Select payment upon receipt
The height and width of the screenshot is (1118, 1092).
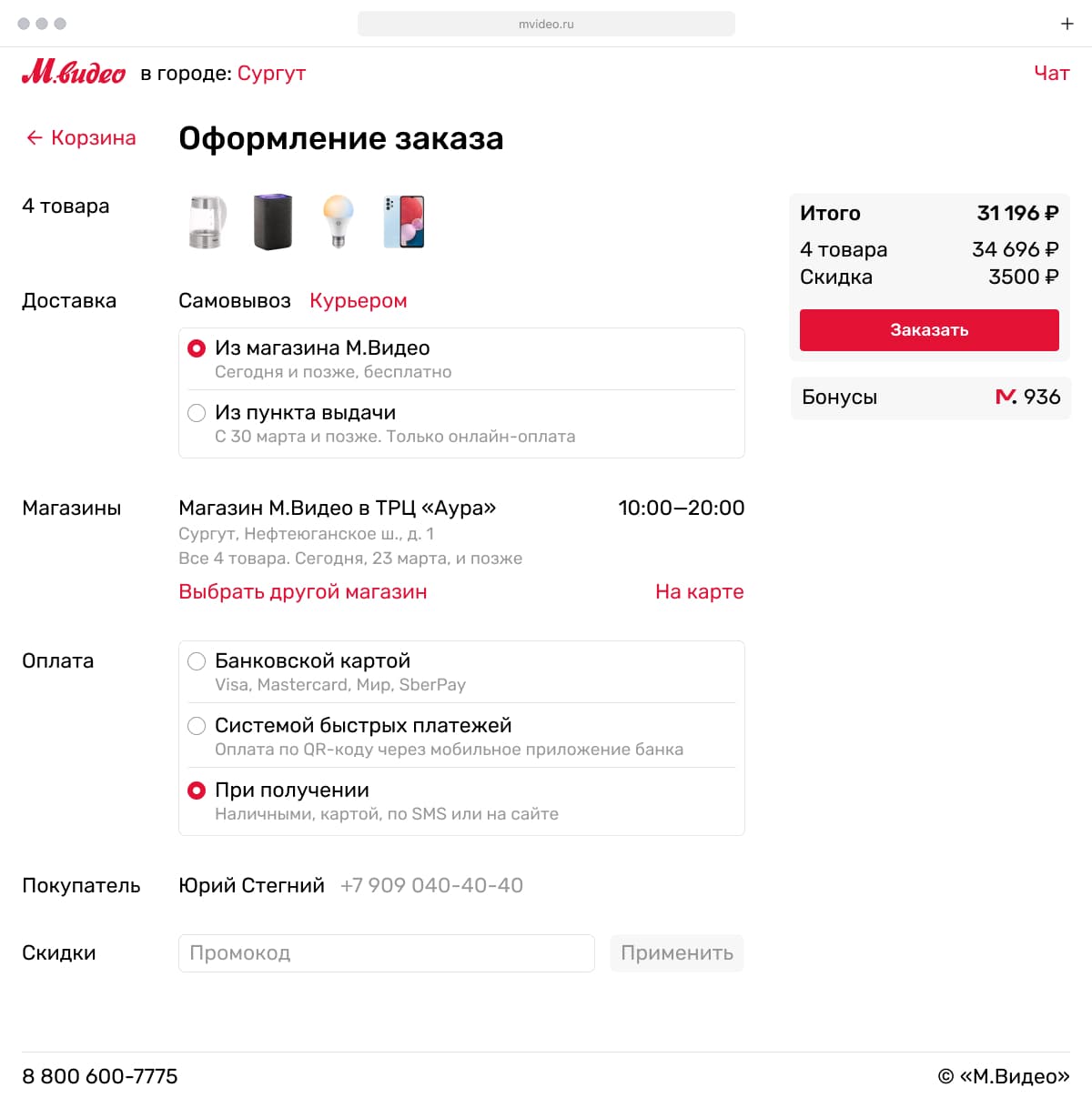pyautogui.click(x=197, y=791)
